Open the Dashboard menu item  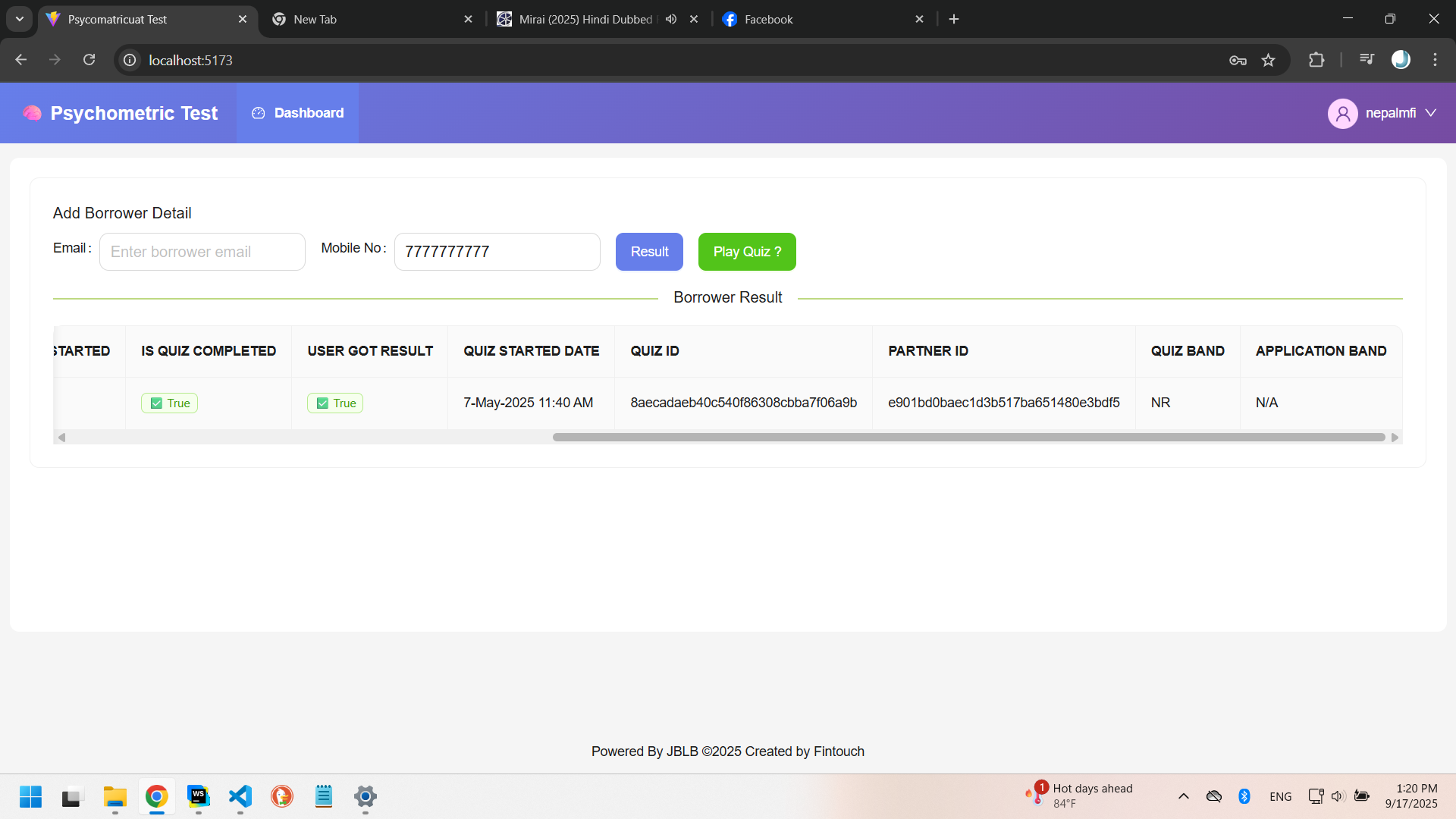pyautogui.click(x=298, y=113)
